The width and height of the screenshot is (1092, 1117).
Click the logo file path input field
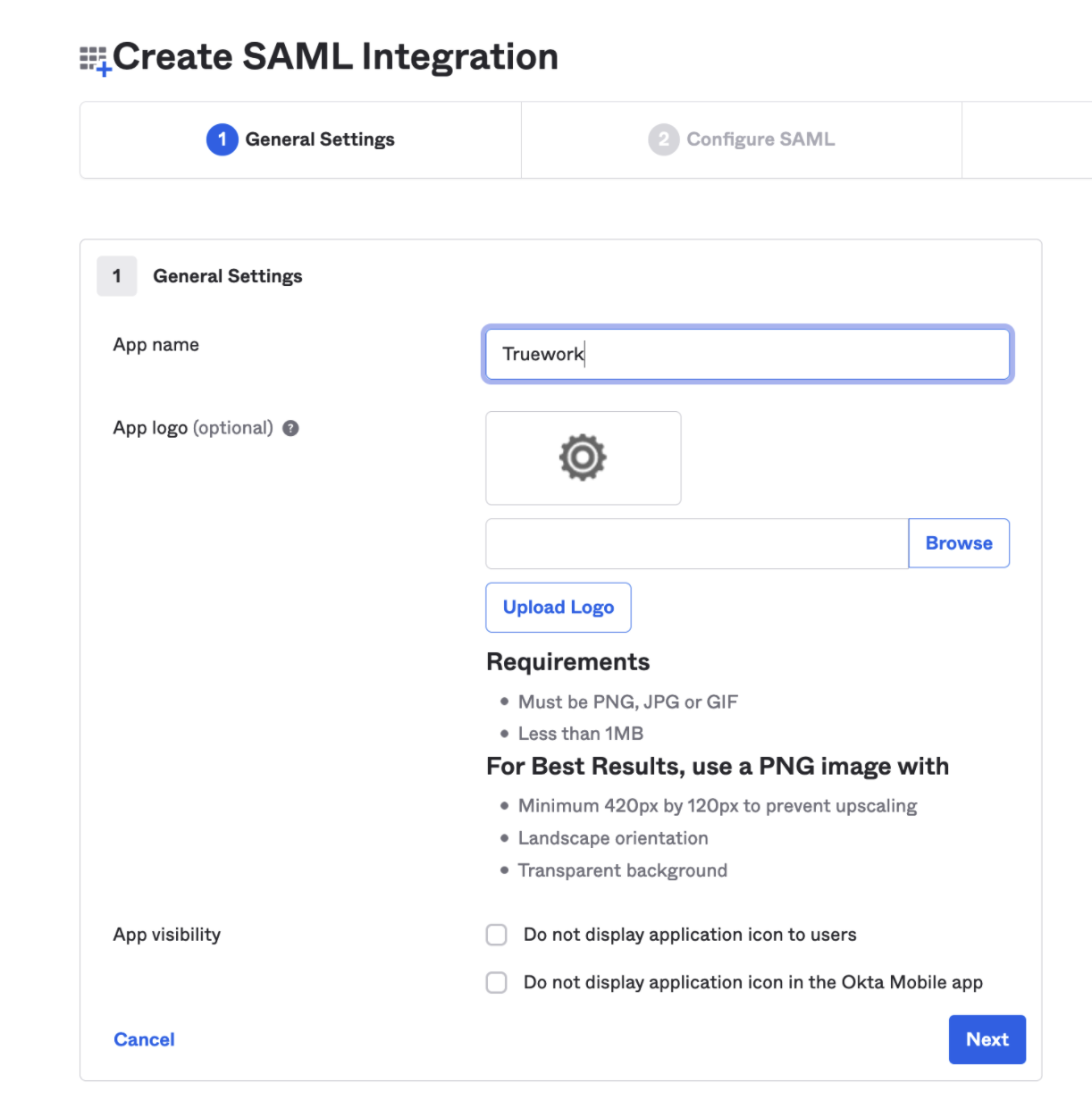coord(697,543)
